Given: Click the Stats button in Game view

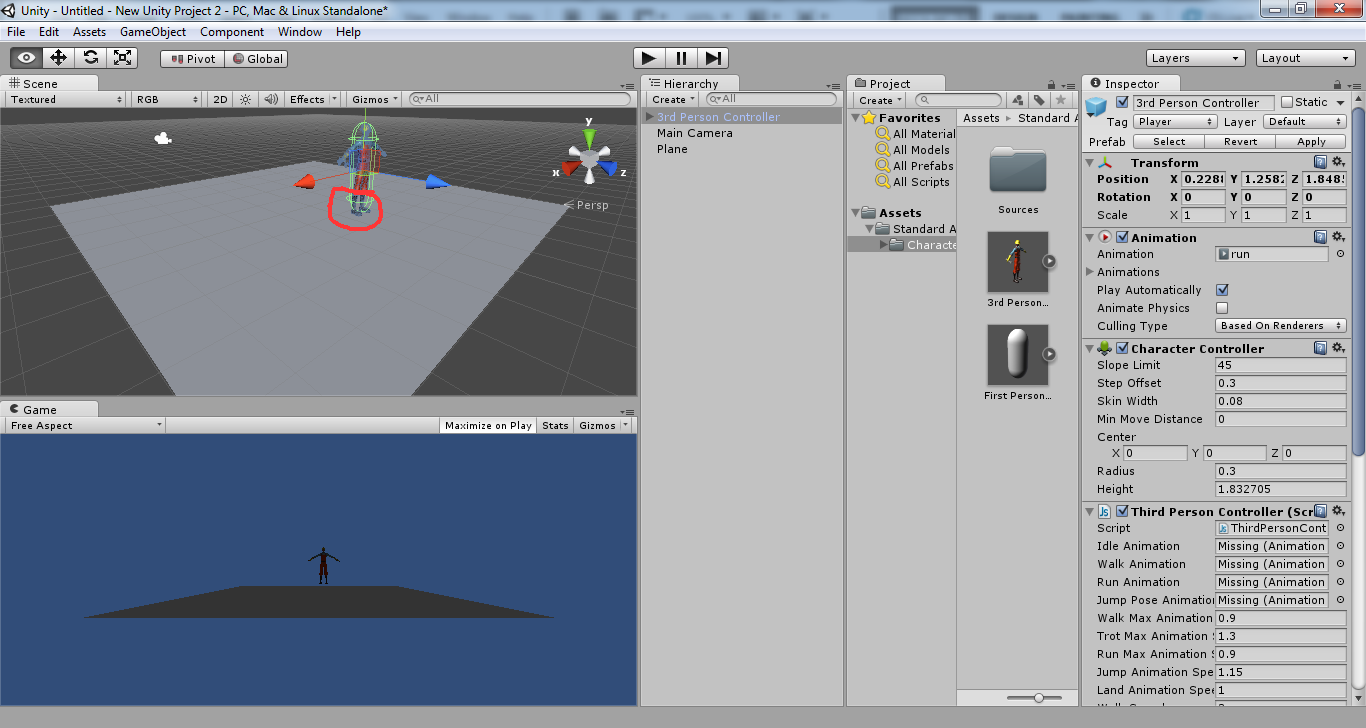Looking at the screenshot, I should 555,425.
